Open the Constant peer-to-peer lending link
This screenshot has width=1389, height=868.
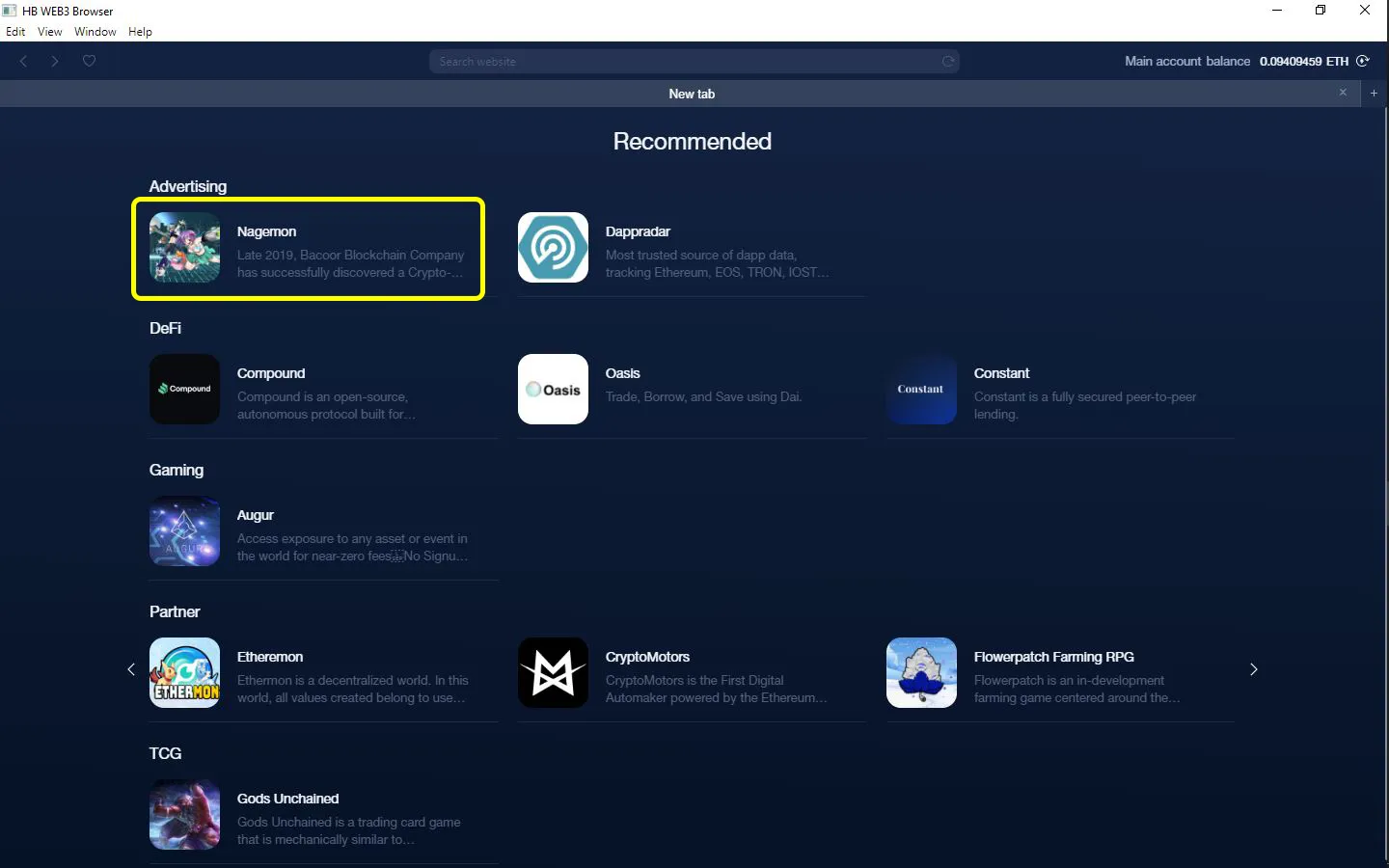pos(1001,373)
